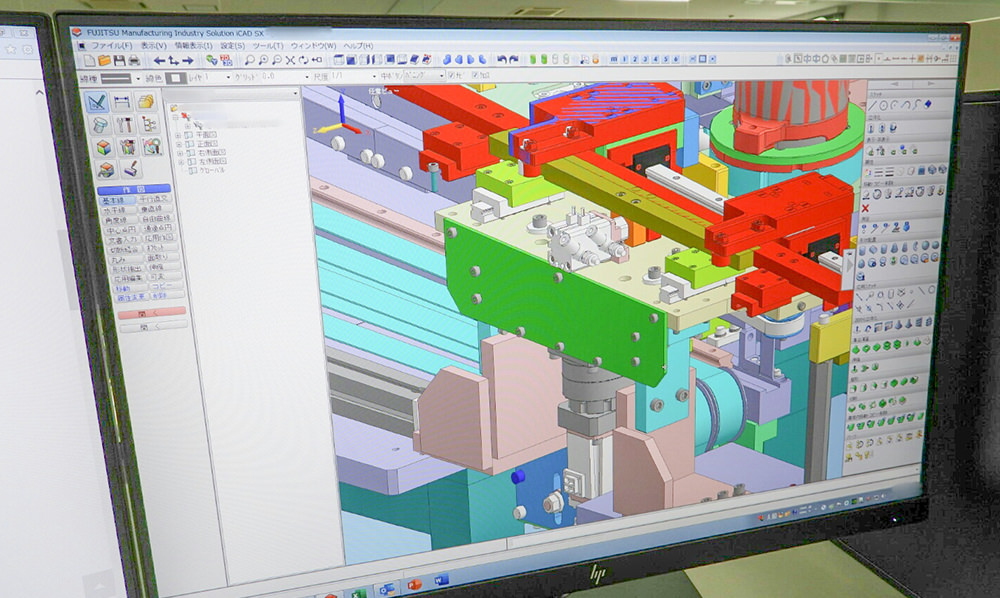Open the ヘルプ(H) menu
The width and height of the screenshot is (1000, 598).
pos(358,46)
